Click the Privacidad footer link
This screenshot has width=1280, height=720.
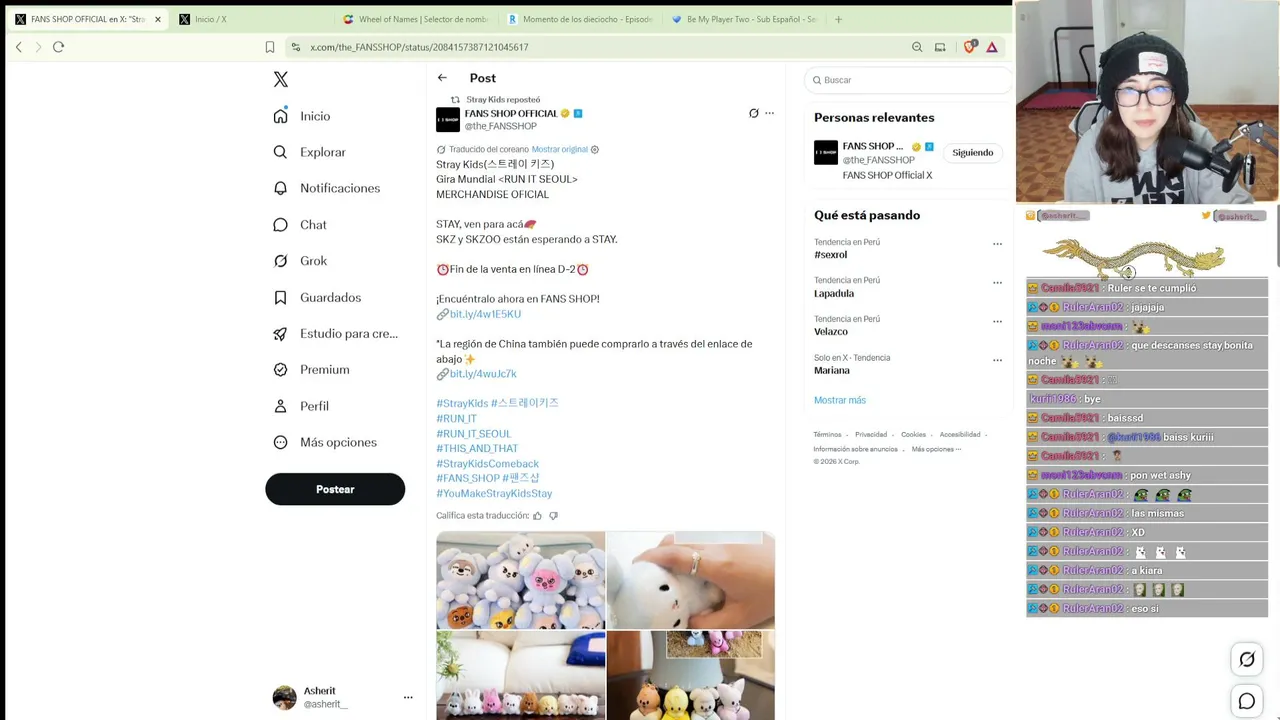point(871,435)
